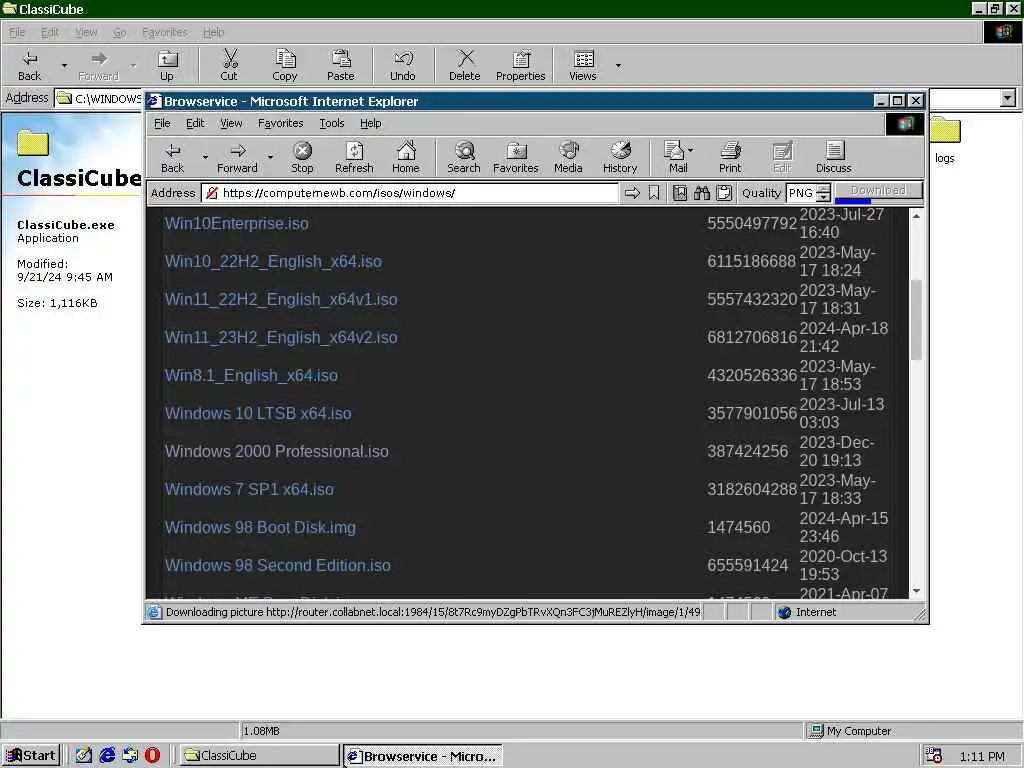Click the Internet Explorer address field
The height and width of the screenshot is (768, 1024).
[x=410, y=193]
